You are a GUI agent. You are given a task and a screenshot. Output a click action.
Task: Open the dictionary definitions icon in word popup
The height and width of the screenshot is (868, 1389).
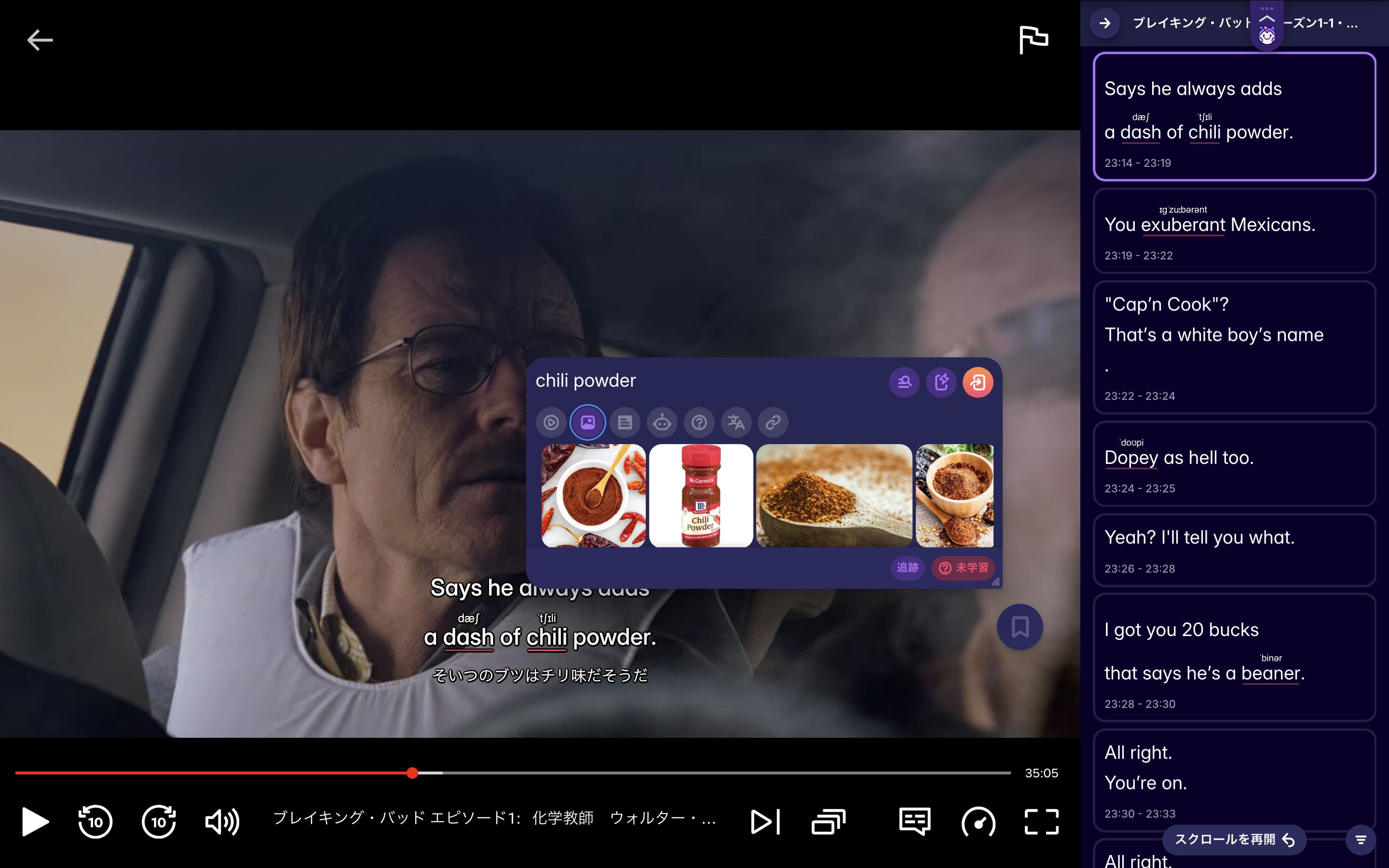[625, 422]
